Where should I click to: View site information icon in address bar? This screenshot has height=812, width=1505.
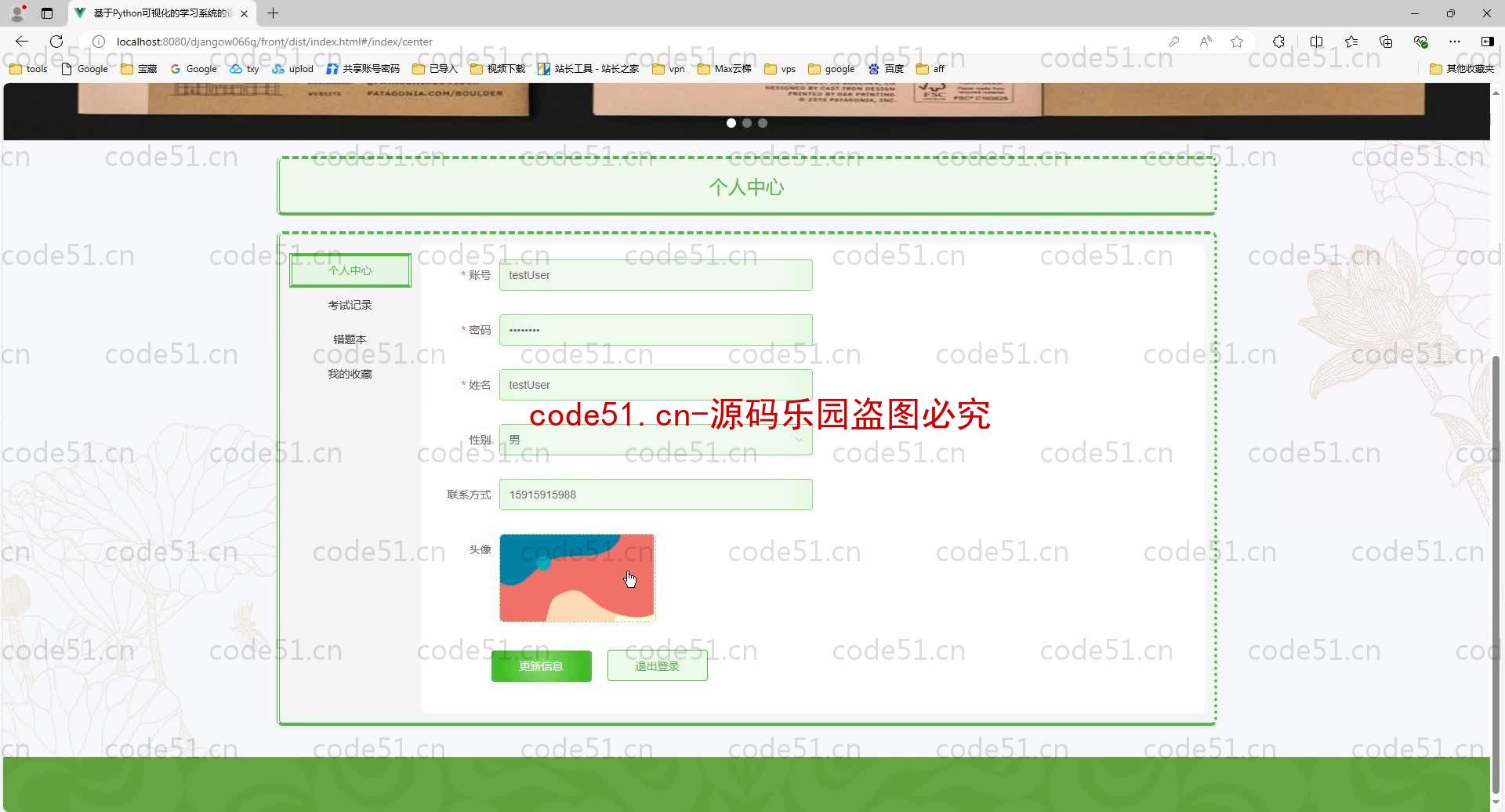(99, 42)
